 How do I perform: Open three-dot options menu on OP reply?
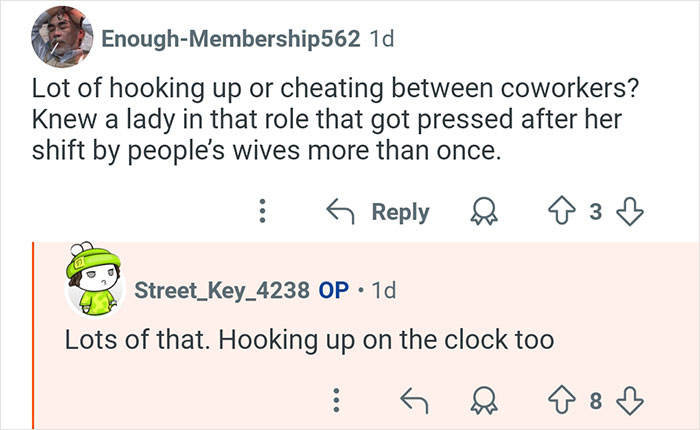(336, 403)
